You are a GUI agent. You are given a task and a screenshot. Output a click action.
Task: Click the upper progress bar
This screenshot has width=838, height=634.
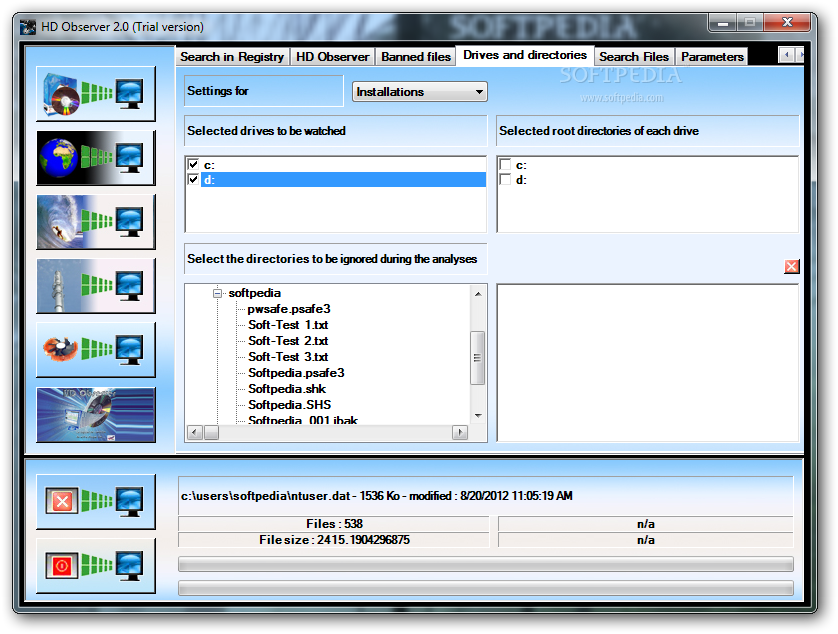click(485, 564)
